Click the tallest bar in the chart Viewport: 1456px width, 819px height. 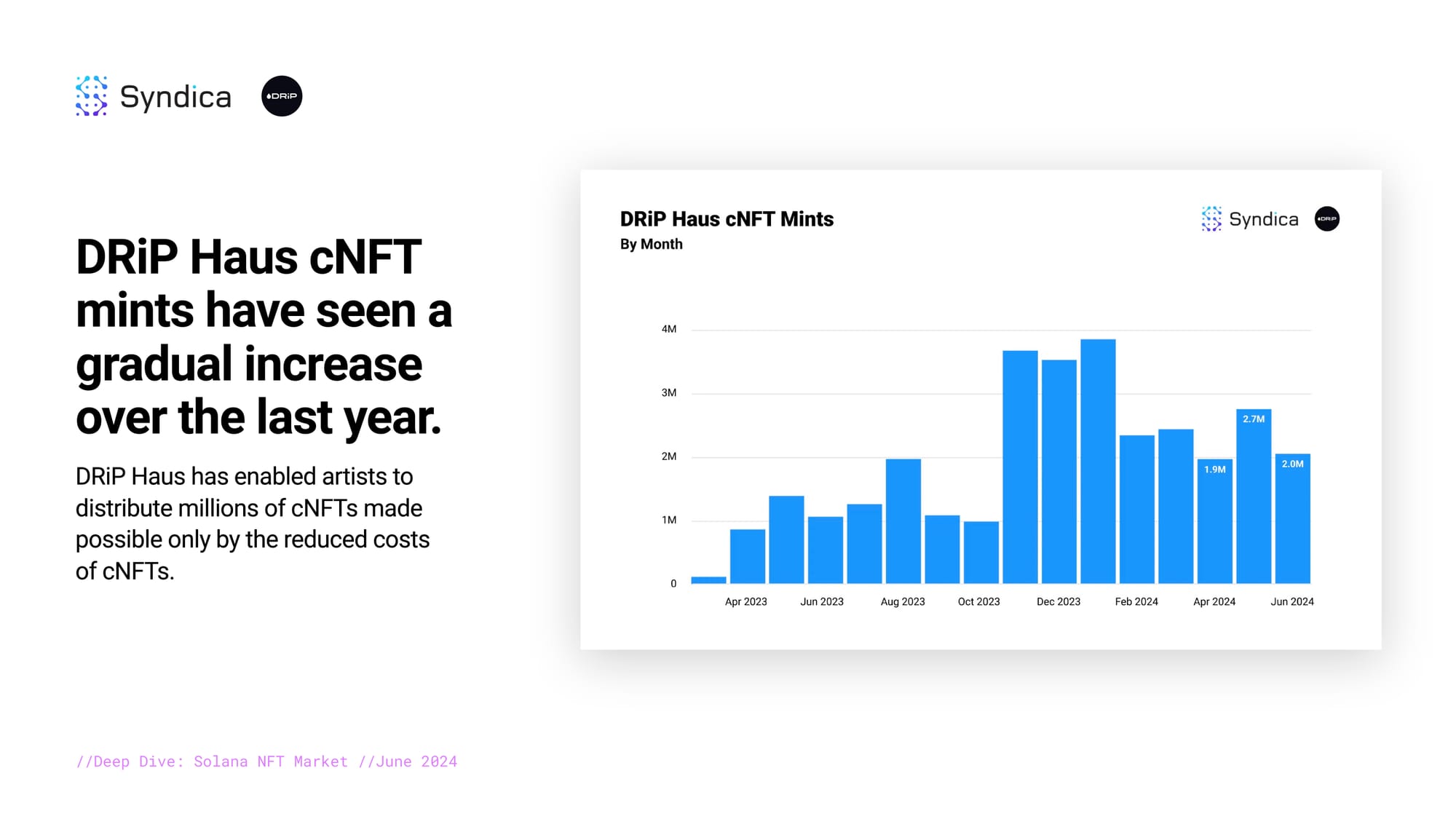click(1098, 461)
